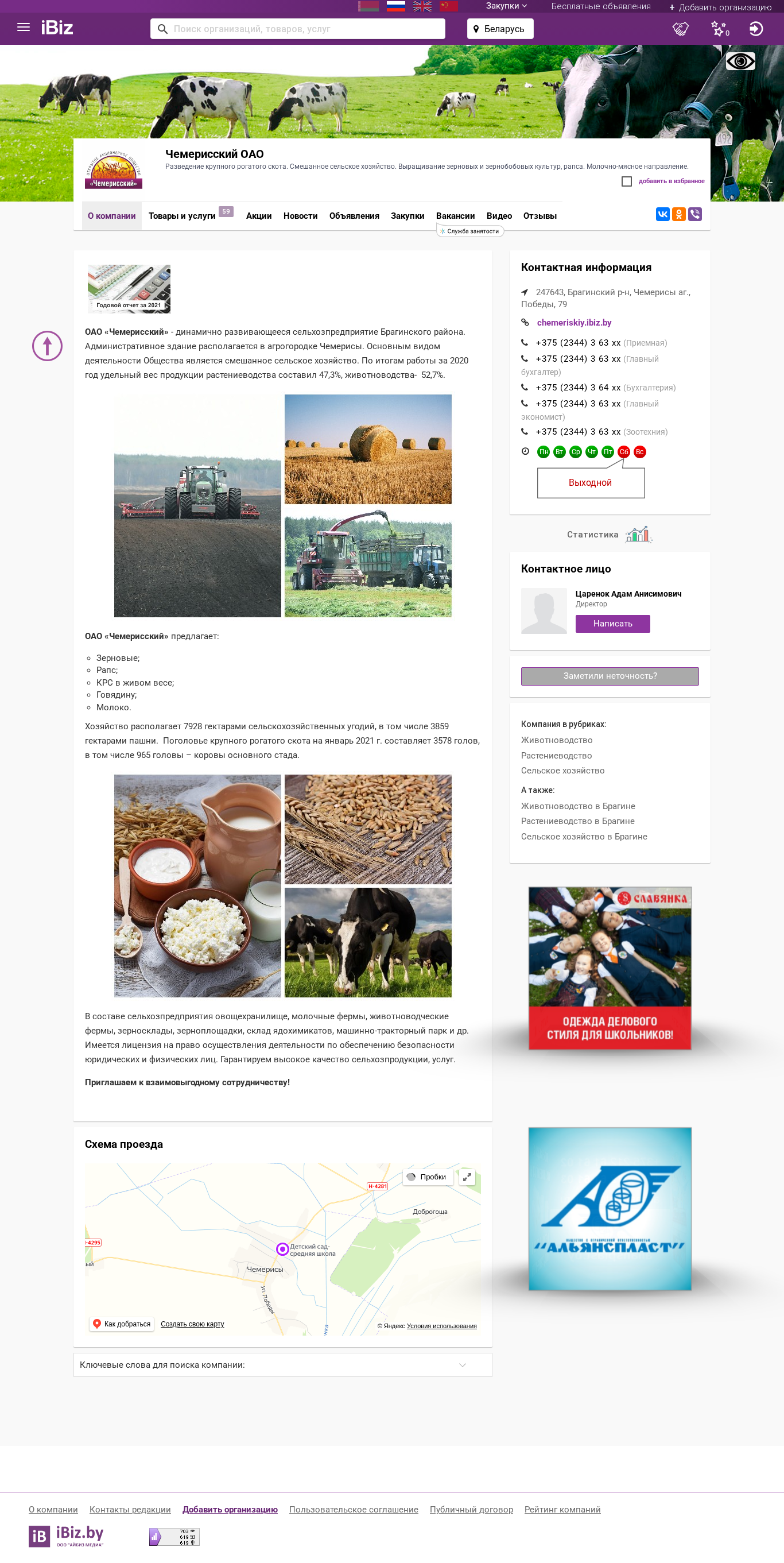Click the Viber contact icon

point(695,214)
